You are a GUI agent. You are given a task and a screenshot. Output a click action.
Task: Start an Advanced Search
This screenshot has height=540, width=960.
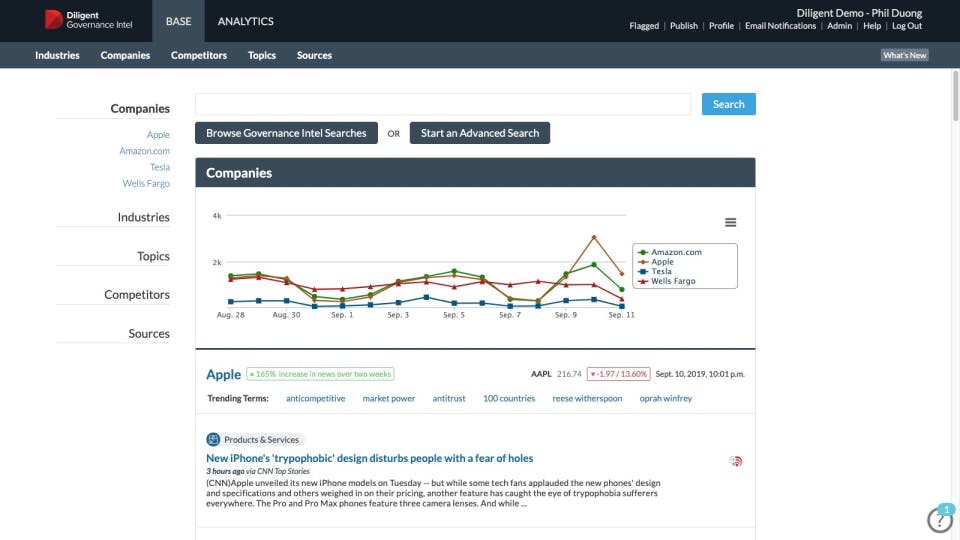point(479,133)
